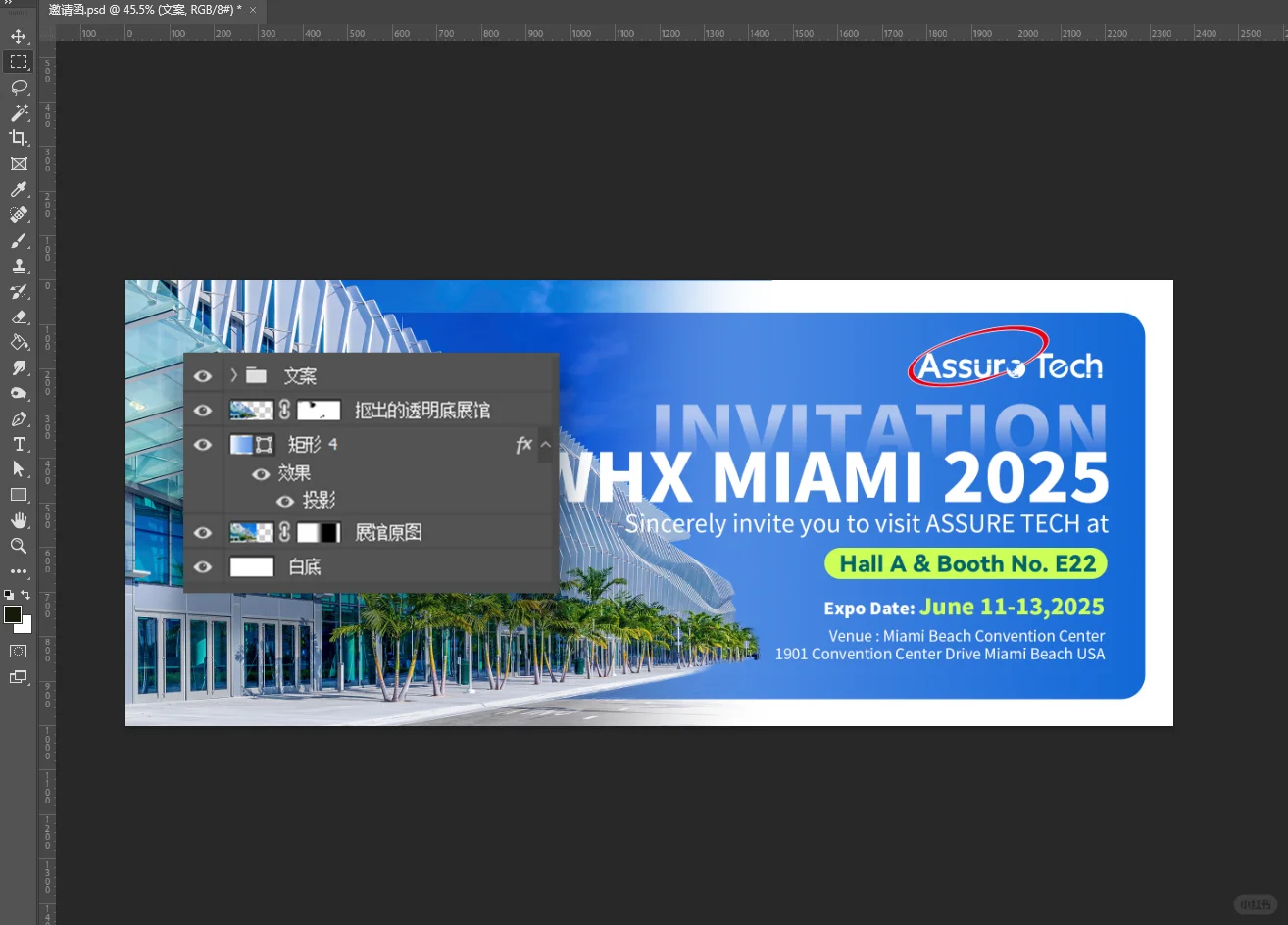The width and height of the screenshot is (1288, 925).
Task: Click the Hall A & Booth No. E22 badge
Action: pyautogui.click(x=966, y=563)
